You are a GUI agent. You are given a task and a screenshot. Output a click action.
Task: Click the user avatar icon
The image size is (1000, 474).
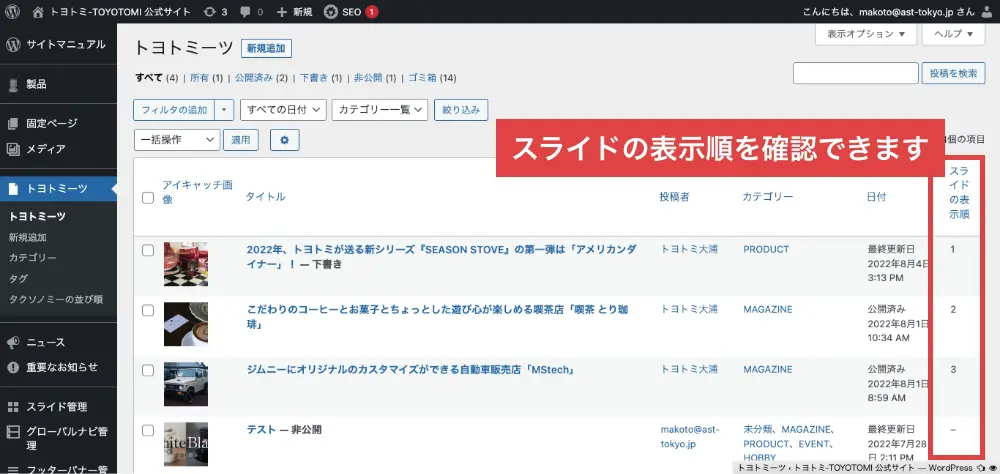click(x=987, y=11)
